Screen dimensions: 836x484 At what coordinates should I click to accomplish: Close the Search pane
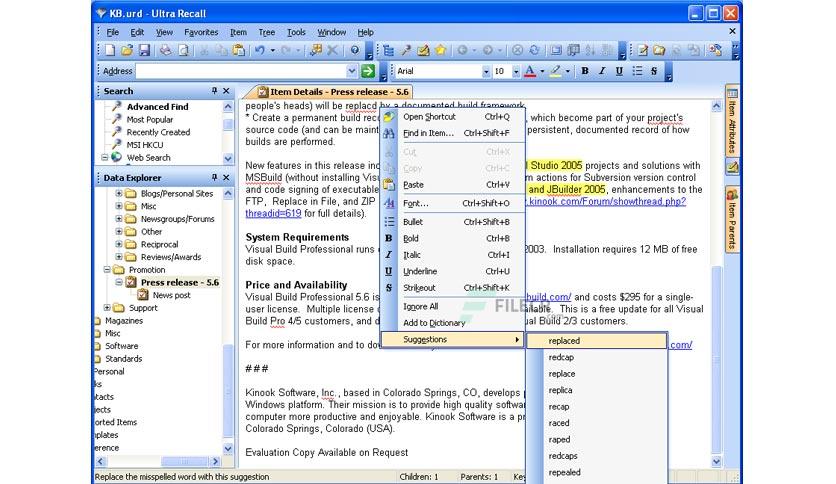[x=226, y=91]
